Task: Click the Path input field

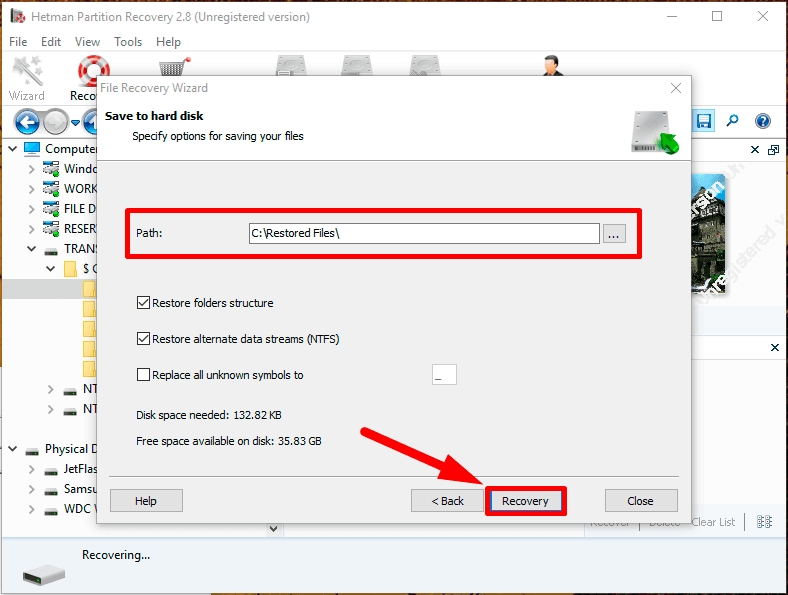Action: click(x=424, y=233)
